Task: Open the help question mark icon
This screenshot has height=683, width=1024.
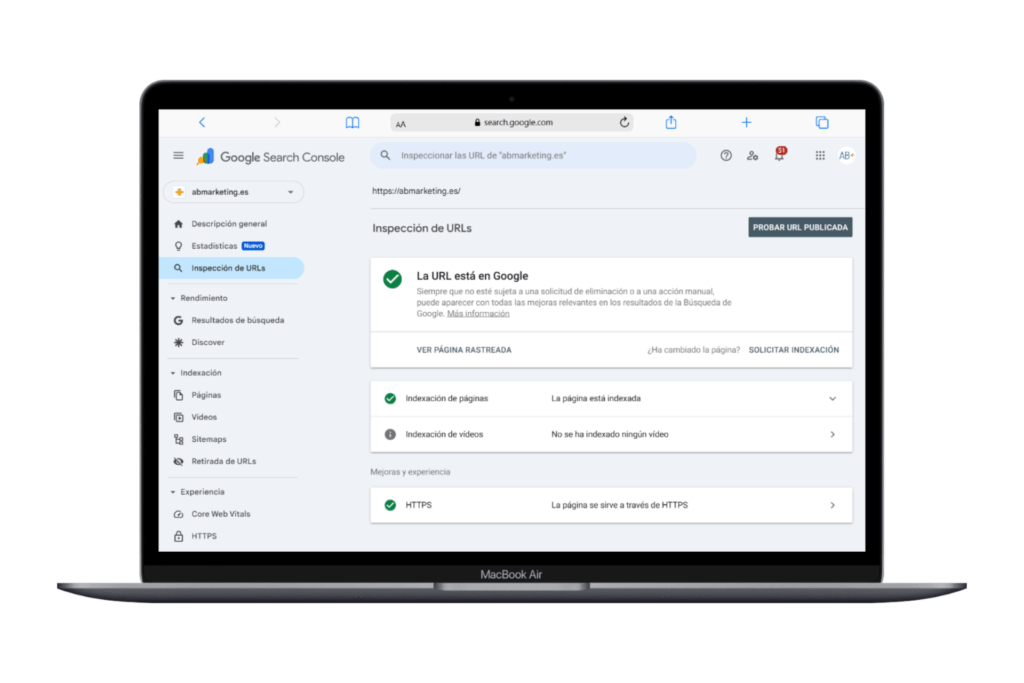Action: 726,155
